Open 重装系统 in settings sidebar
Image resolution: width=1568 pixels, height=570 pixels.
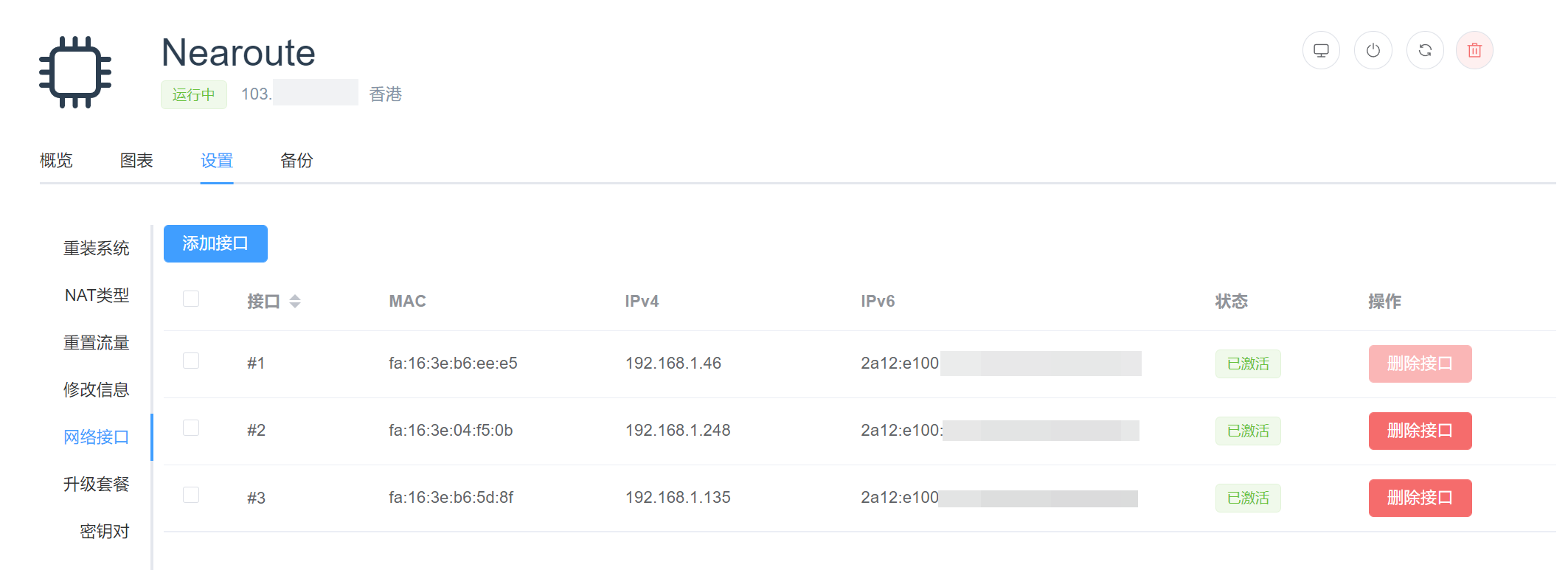[96, 248]
